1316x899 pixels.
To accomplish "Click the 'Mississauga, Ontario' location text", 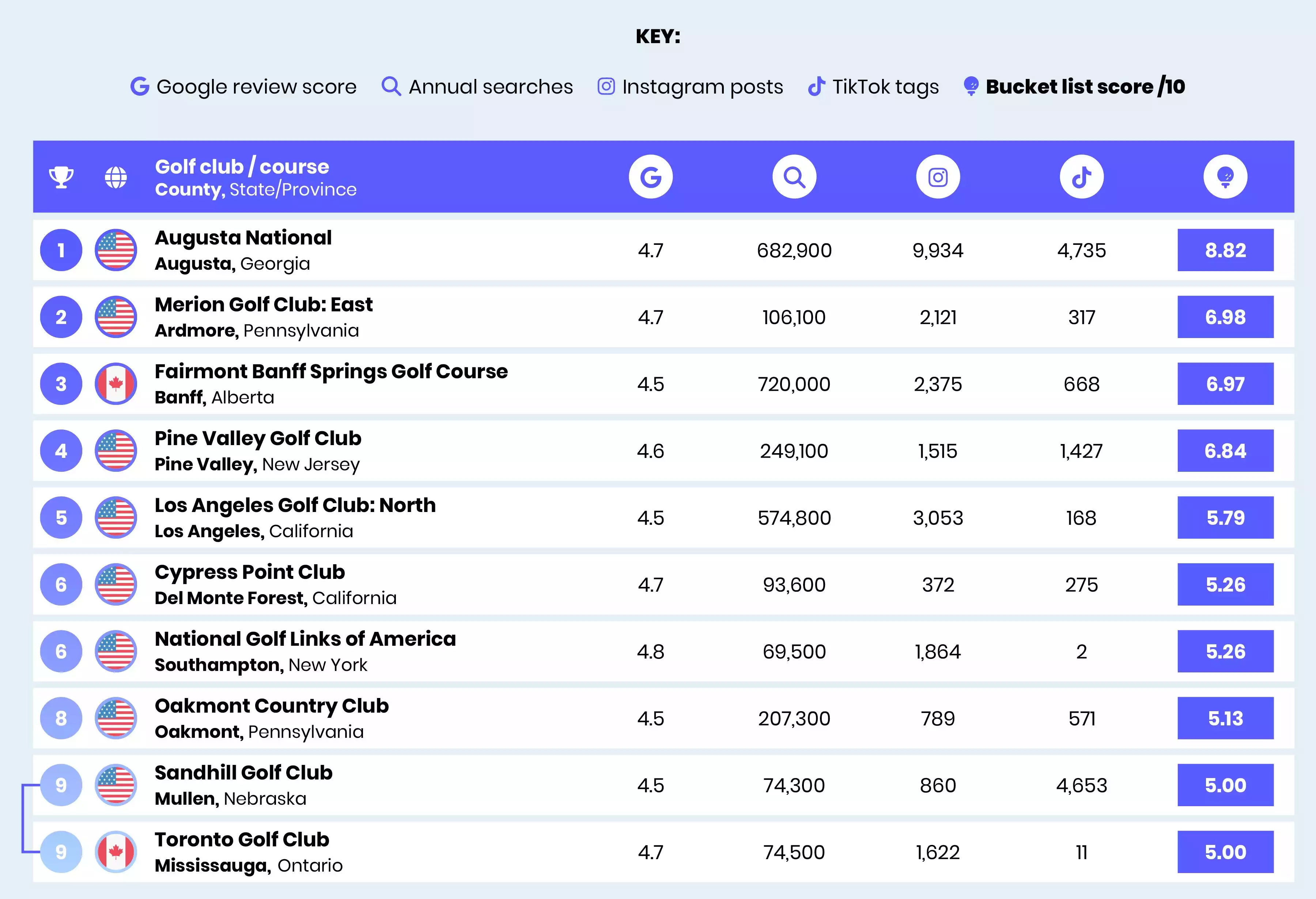I will (249, 866).
